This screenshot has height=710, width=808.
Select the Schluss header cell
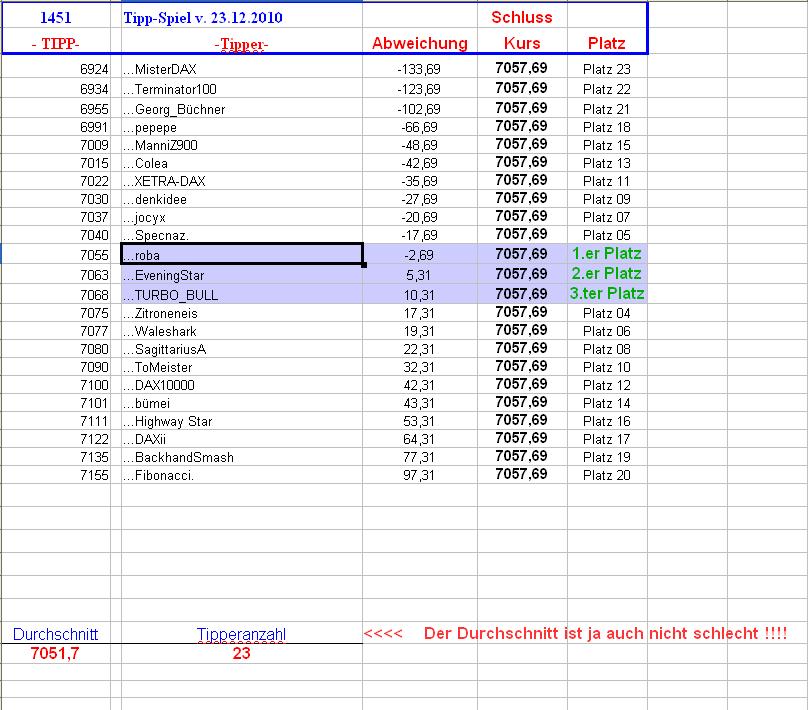pos(519,16)
